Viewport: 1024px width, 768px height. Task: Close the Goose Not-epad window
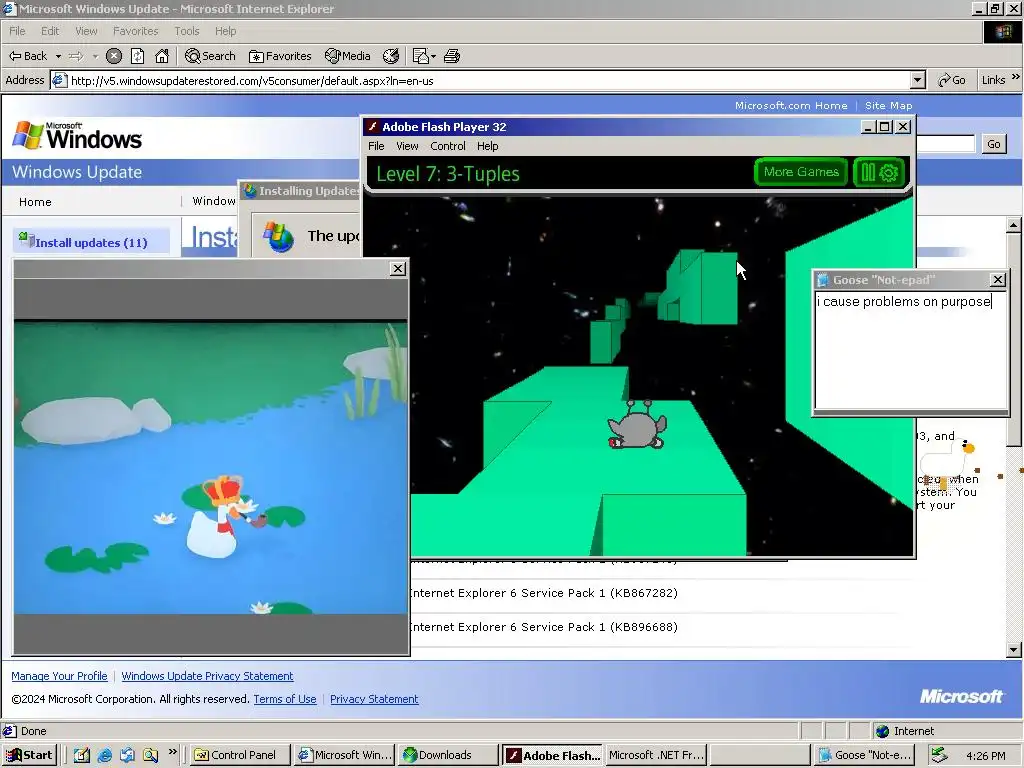coord(998,280)
